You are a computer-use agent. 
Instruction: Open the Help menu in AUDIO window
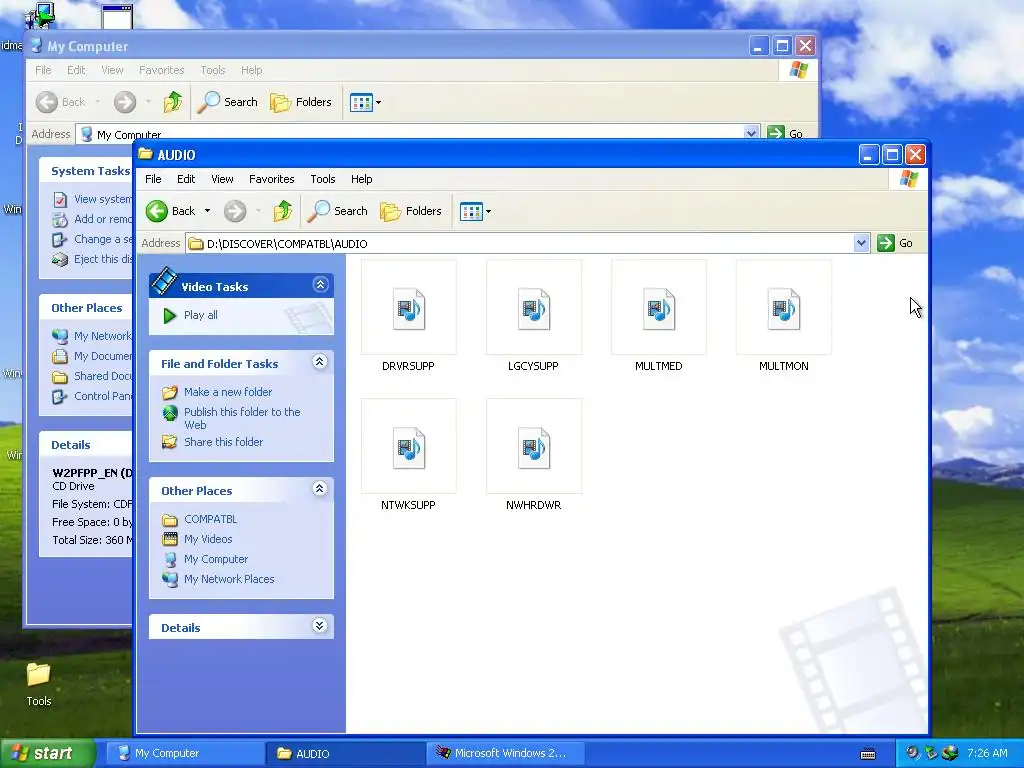361,179
